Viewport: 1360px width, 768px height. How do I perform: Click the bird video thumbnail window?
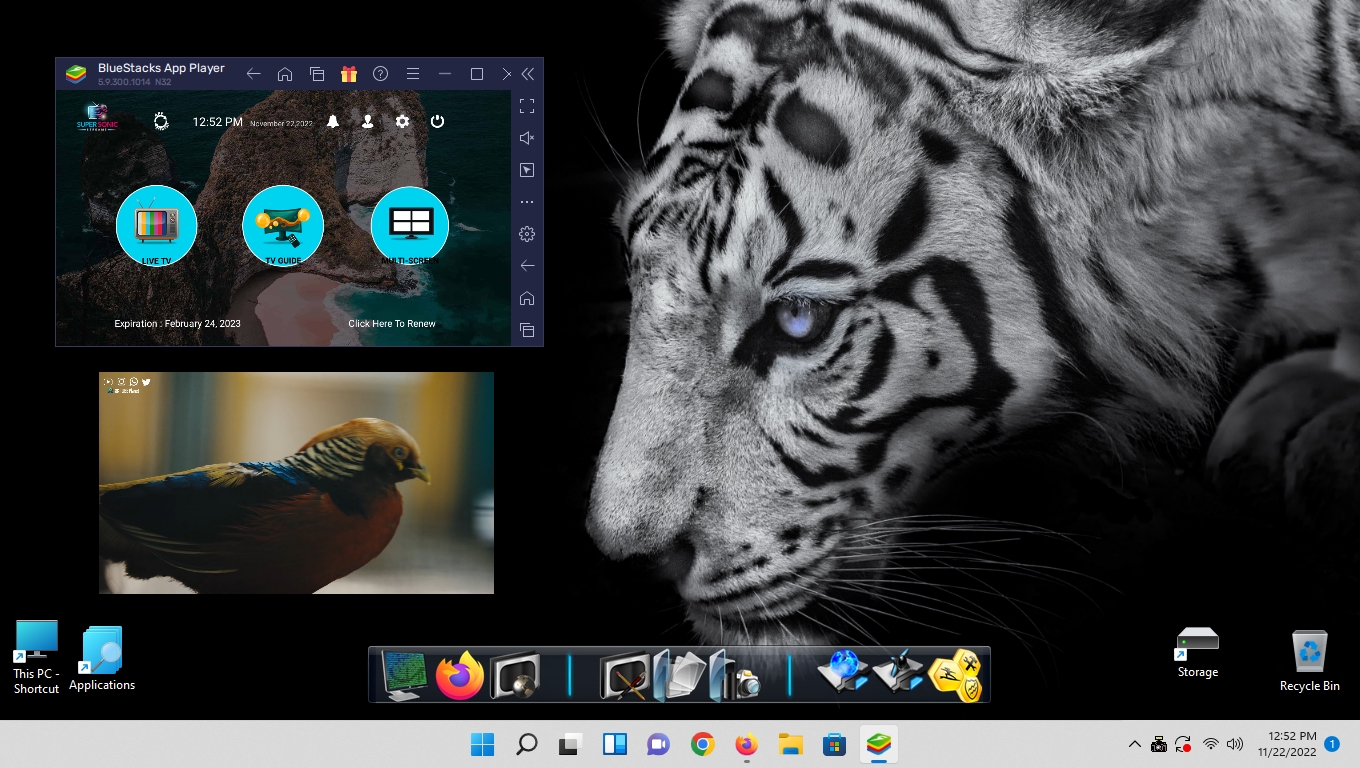pos(296,483)
